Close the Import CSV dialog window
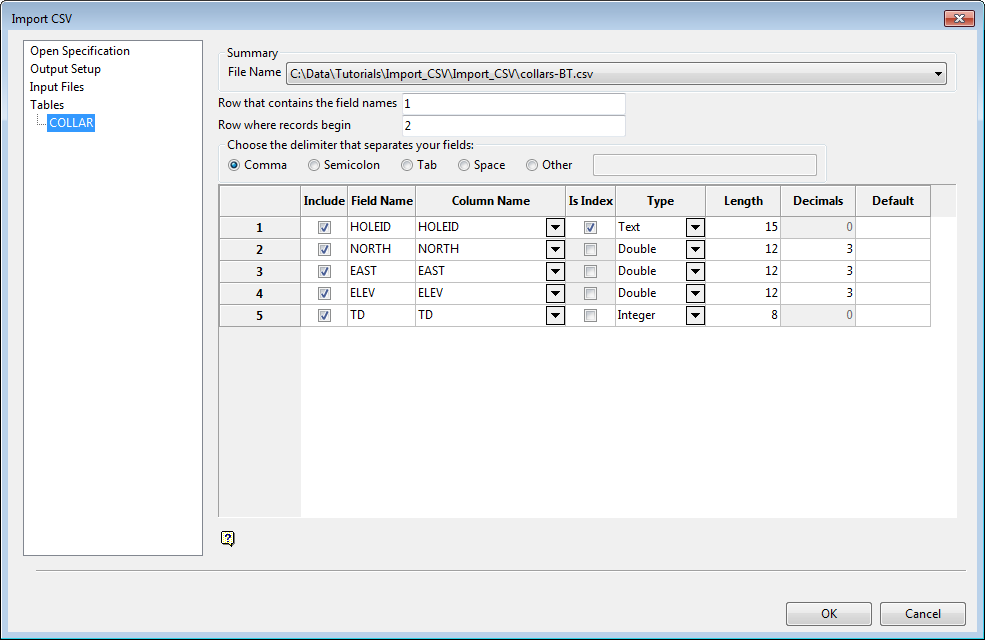The image size is (985, 640). (958, 19)
